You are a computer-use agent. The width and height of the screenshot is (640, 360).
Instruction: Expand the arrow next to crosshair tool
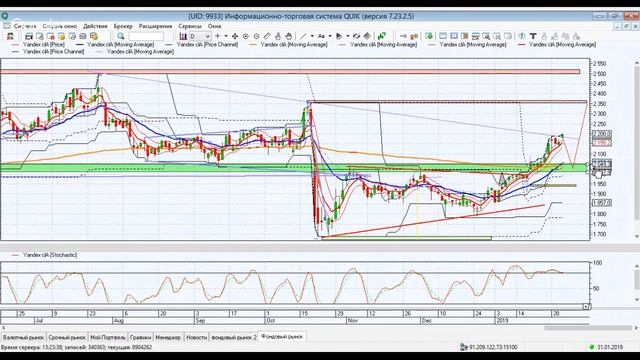226,36
